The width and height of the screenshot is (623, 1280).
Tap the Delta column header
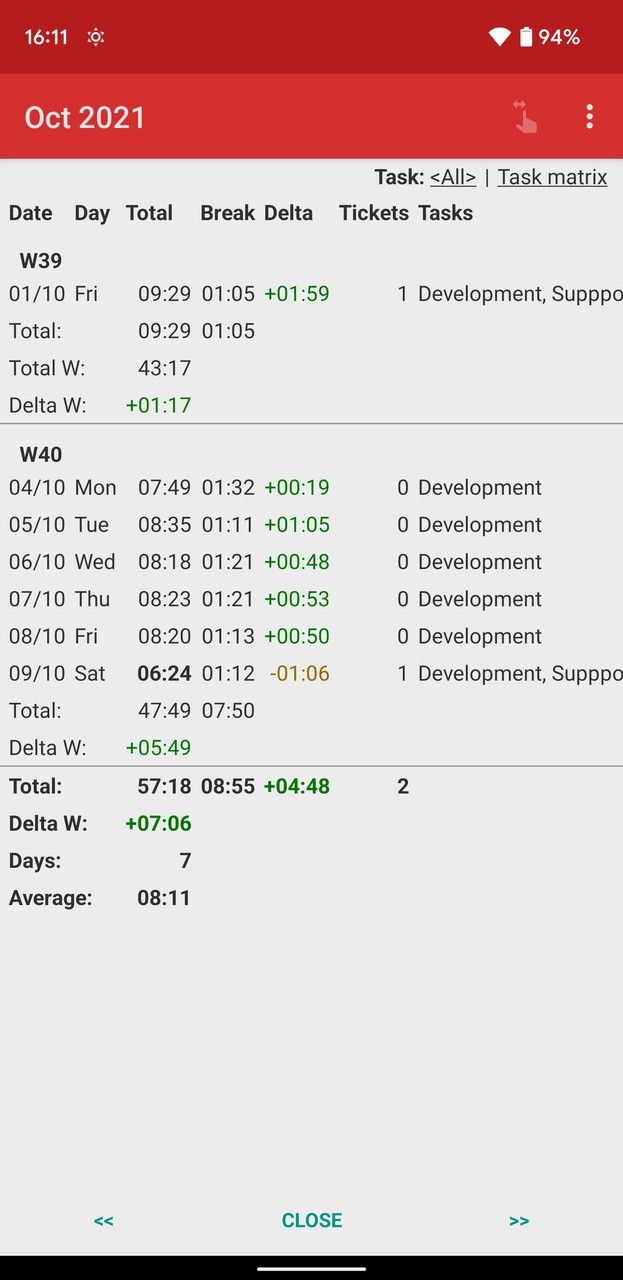(288, 213)
